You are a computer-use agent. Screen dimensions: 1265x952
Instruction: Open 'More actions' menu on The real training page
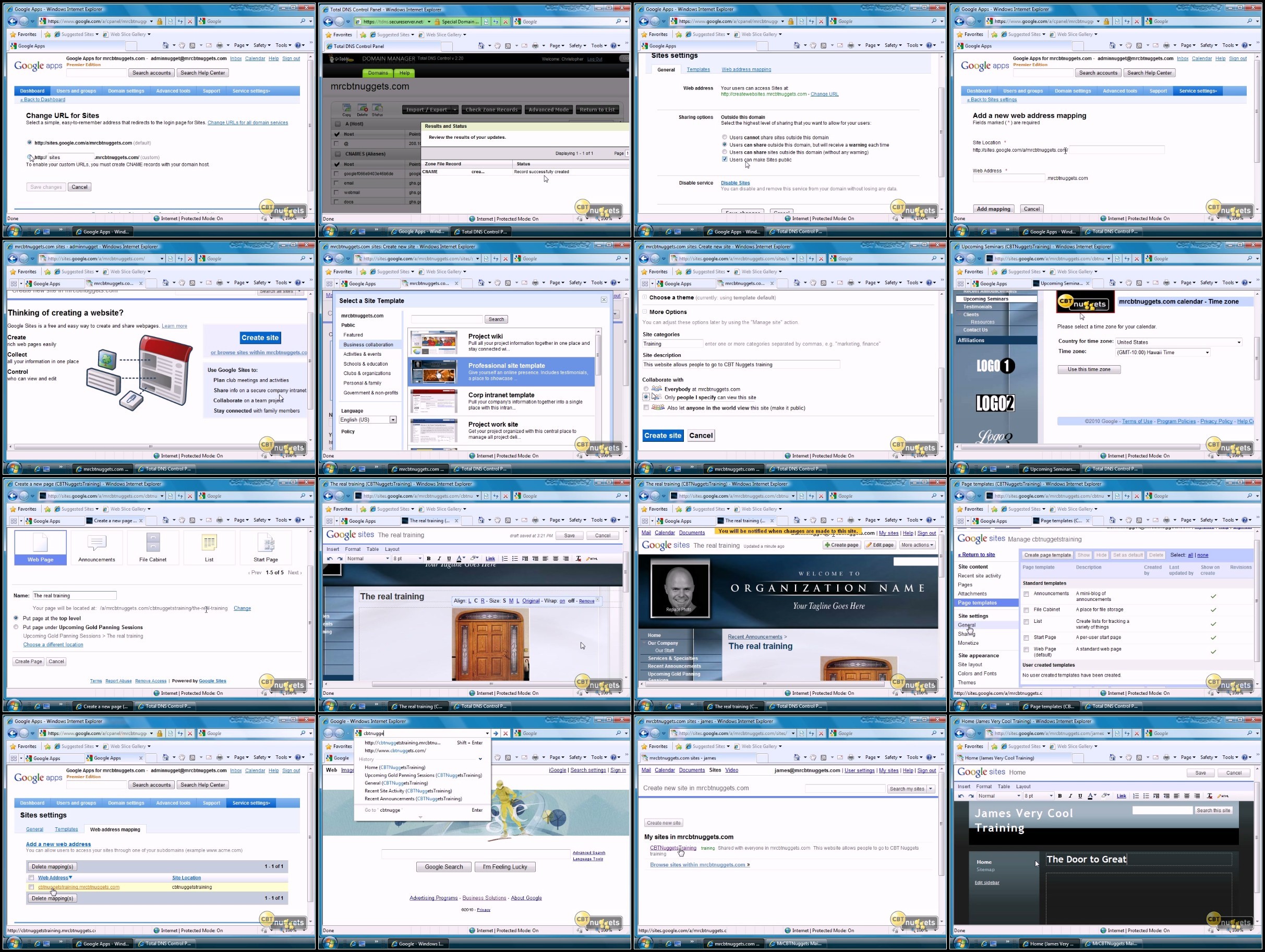point(917,545)
